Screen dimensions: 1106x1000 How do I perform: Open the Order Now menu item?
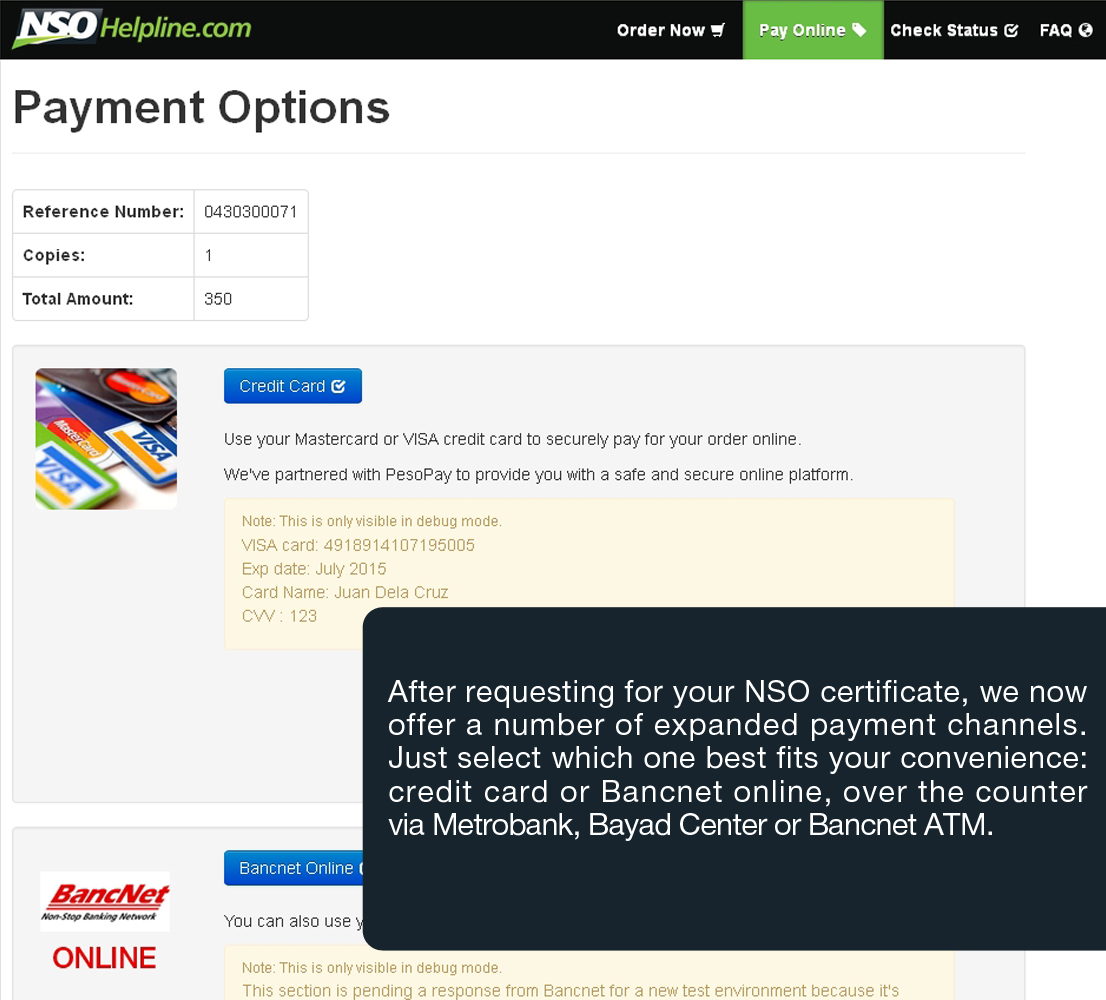[661, 30]
